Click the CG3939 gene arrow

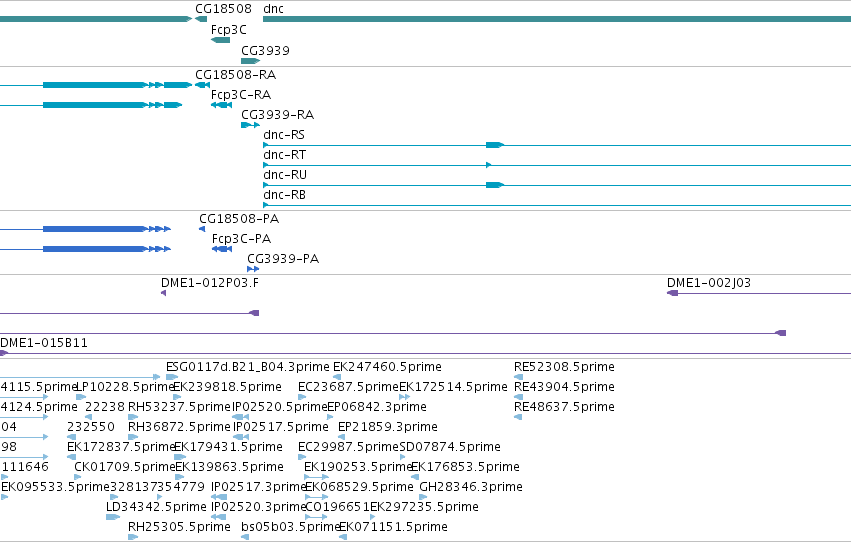[251, 61]
